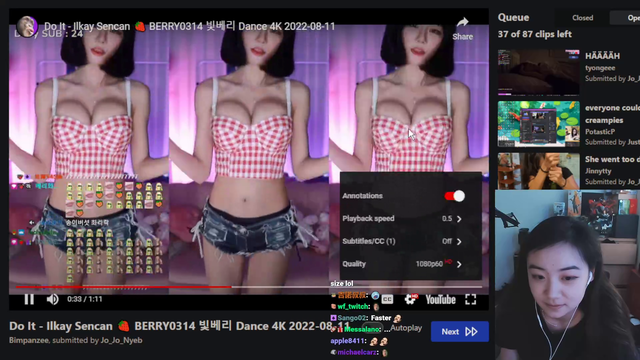640x360 pixels.
Task: Switch queue to Closed
Action: point(582,18)
